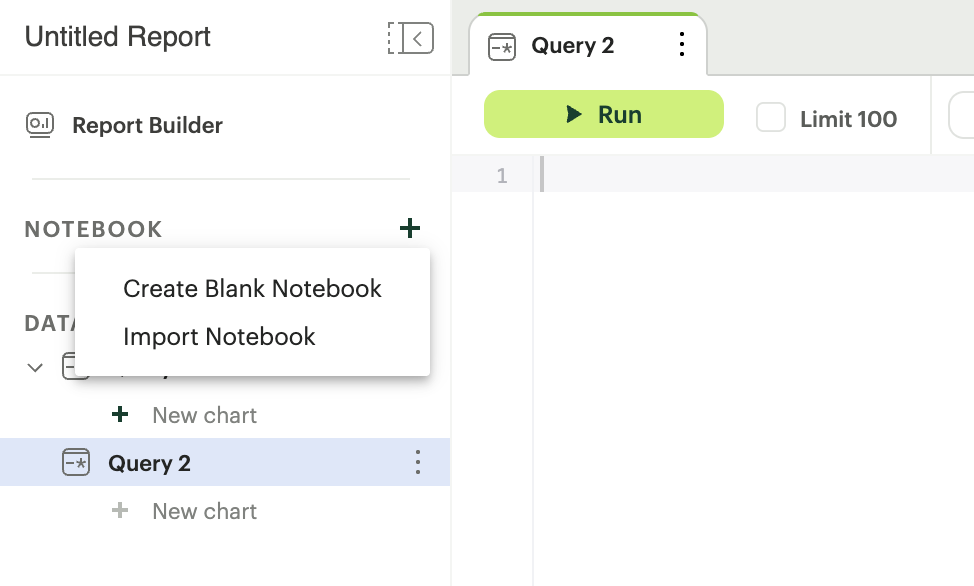Click the Untitled Report title
Screen dimensions: 974x586
coord(117,37)
